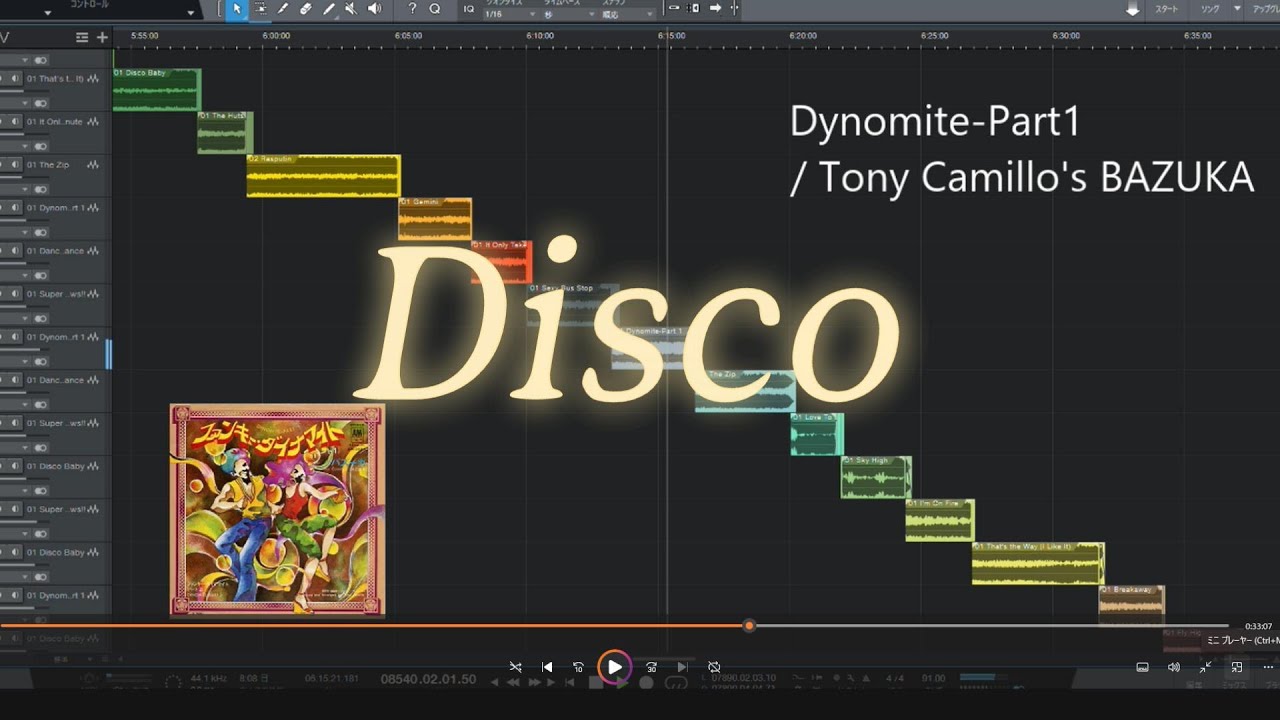The width and height of the screenshot is (1280, 720).
Task: Open the Start tab at top right
Action: click(x=1167, y=9)
